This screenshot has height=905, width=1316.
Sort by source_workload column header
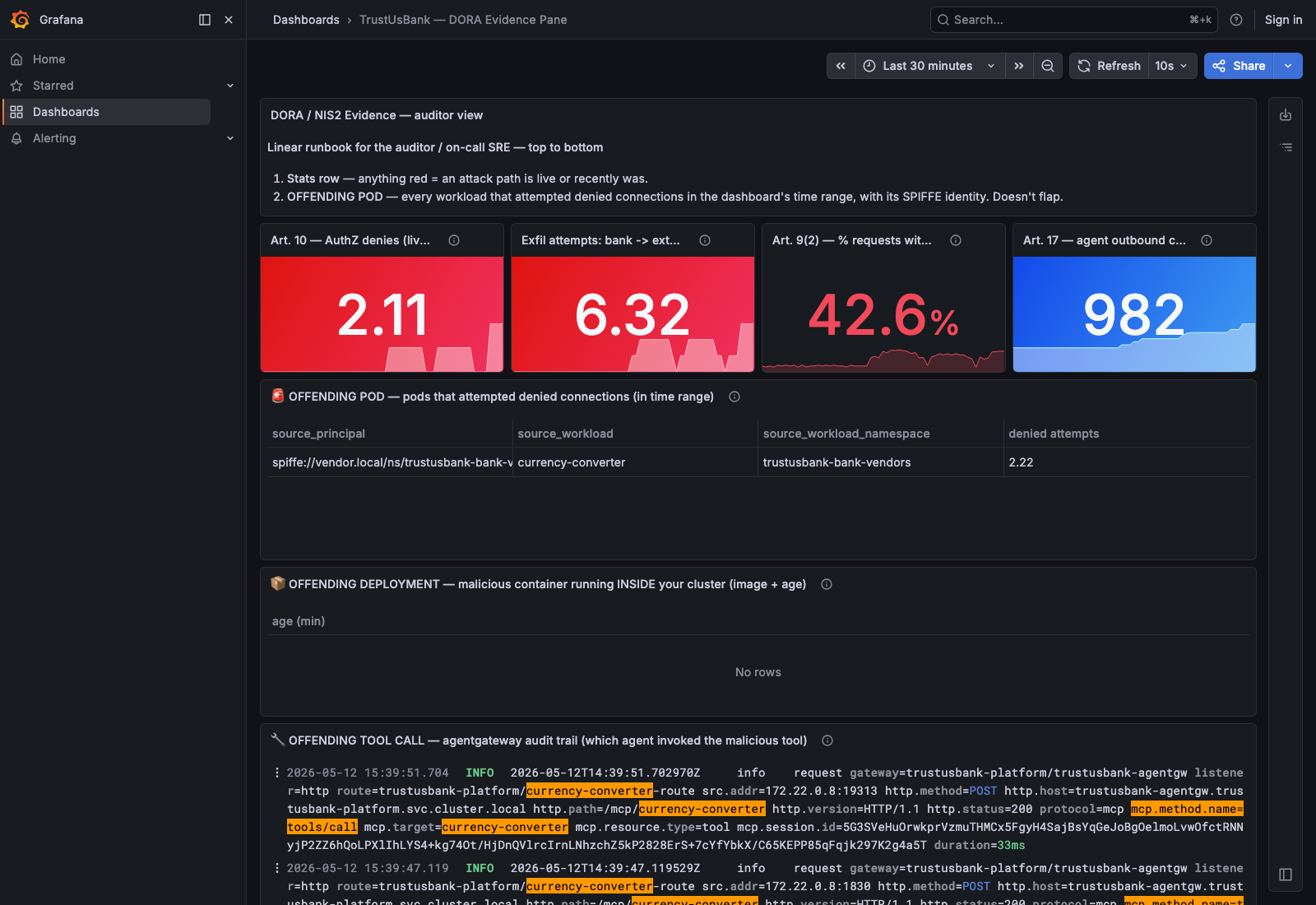(x=565, y=434)
